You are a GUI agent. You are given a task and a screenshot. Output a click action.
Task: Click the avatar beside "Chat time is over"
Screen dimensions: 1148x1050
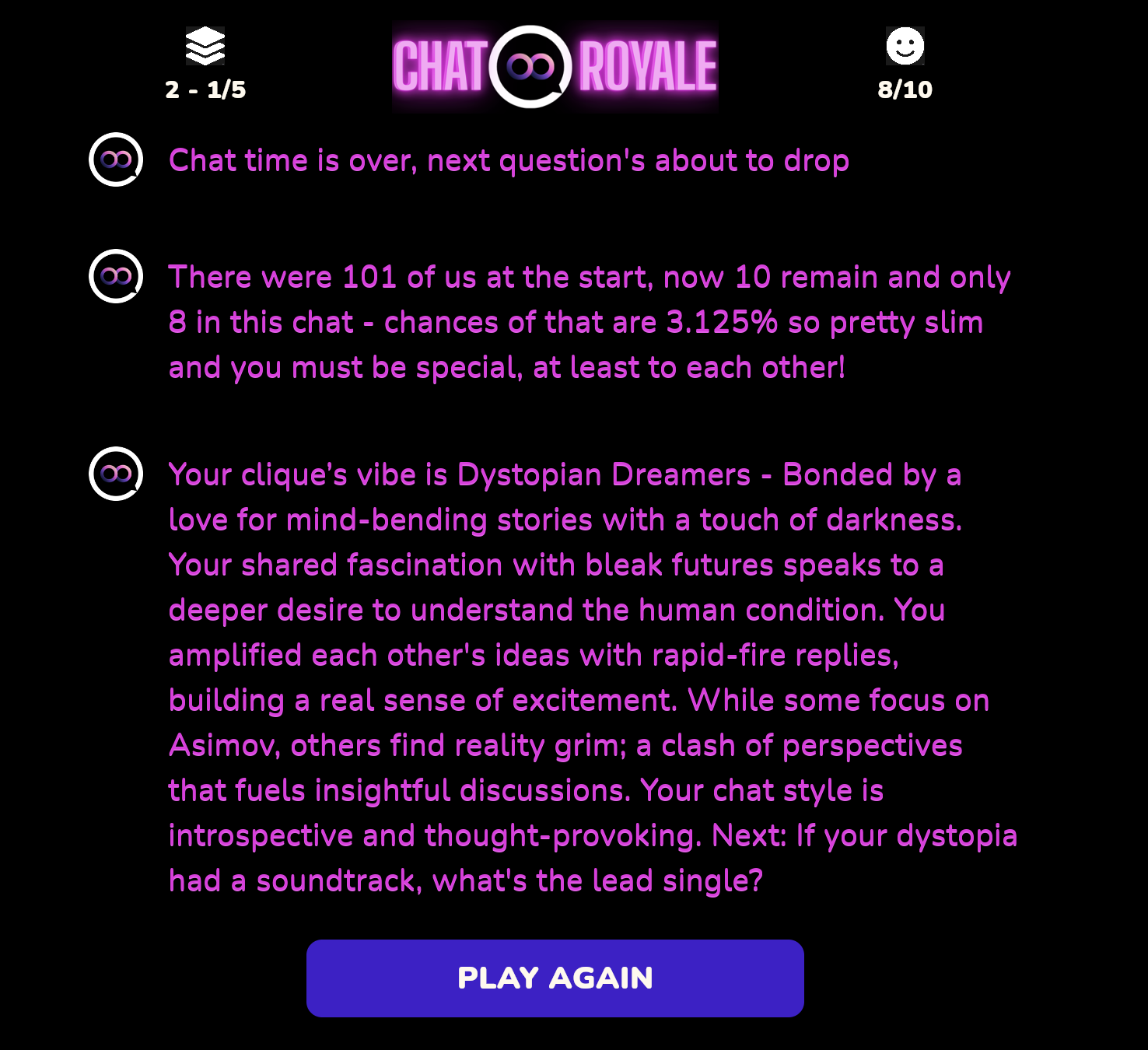116,160
